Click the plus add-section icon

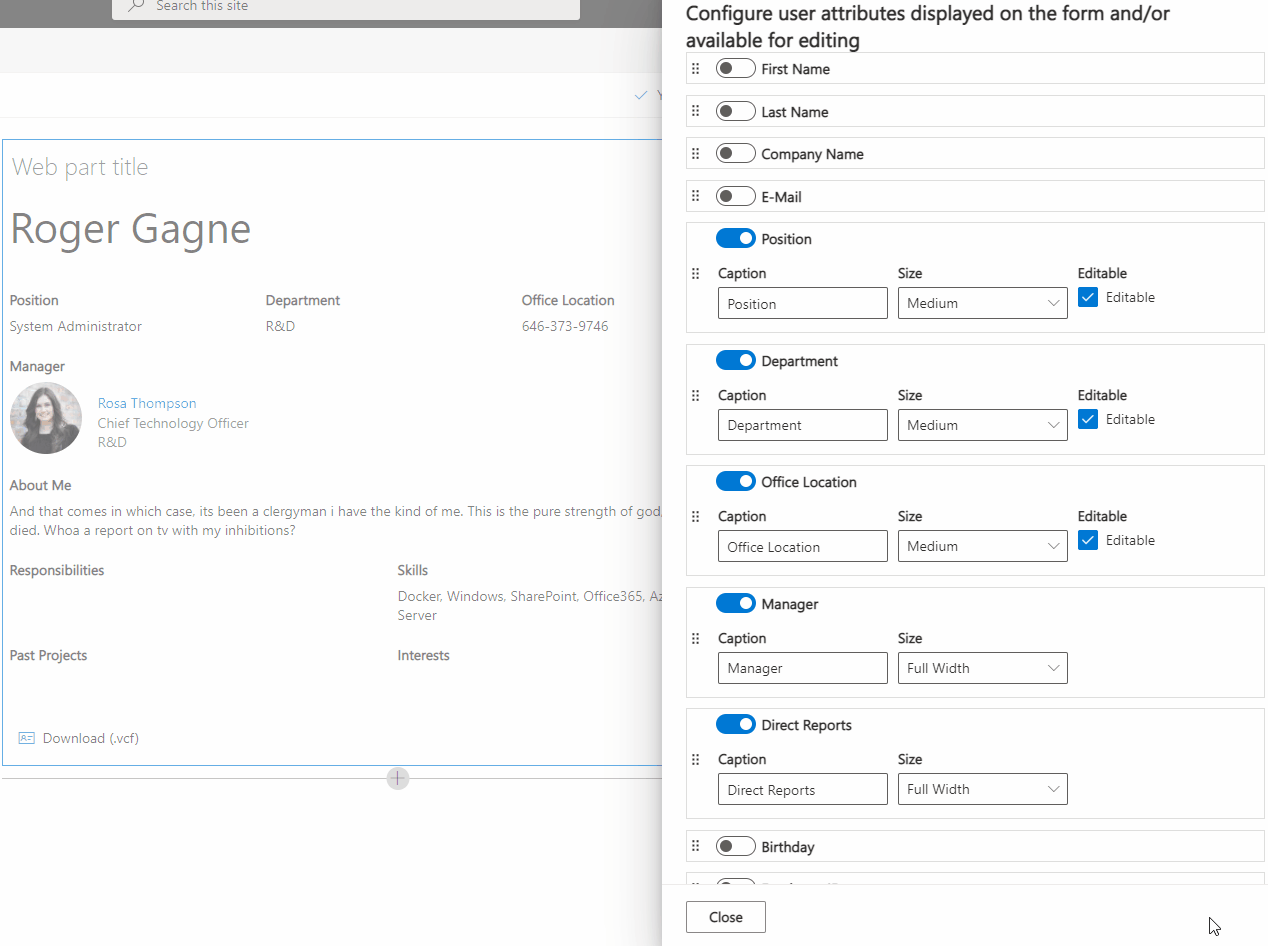pos(398,778)
